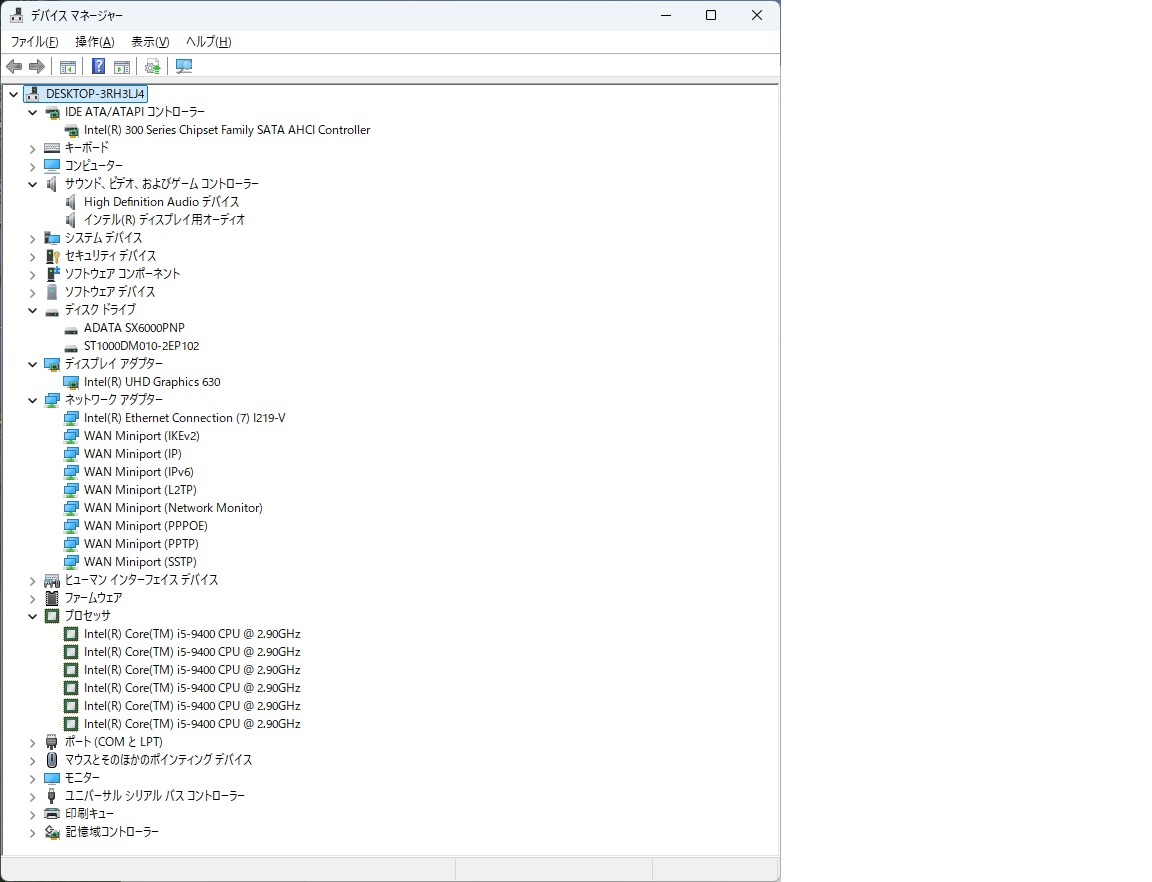Collapse the ディスク ドライブ category
This screenshot has height=882, width=1152.
[x=32, y=310]
